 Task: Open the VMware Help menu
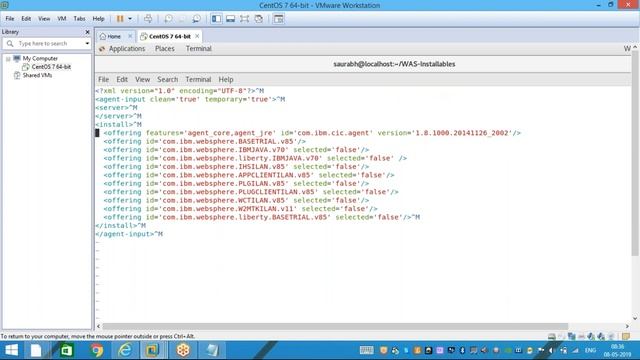point(98,19)
